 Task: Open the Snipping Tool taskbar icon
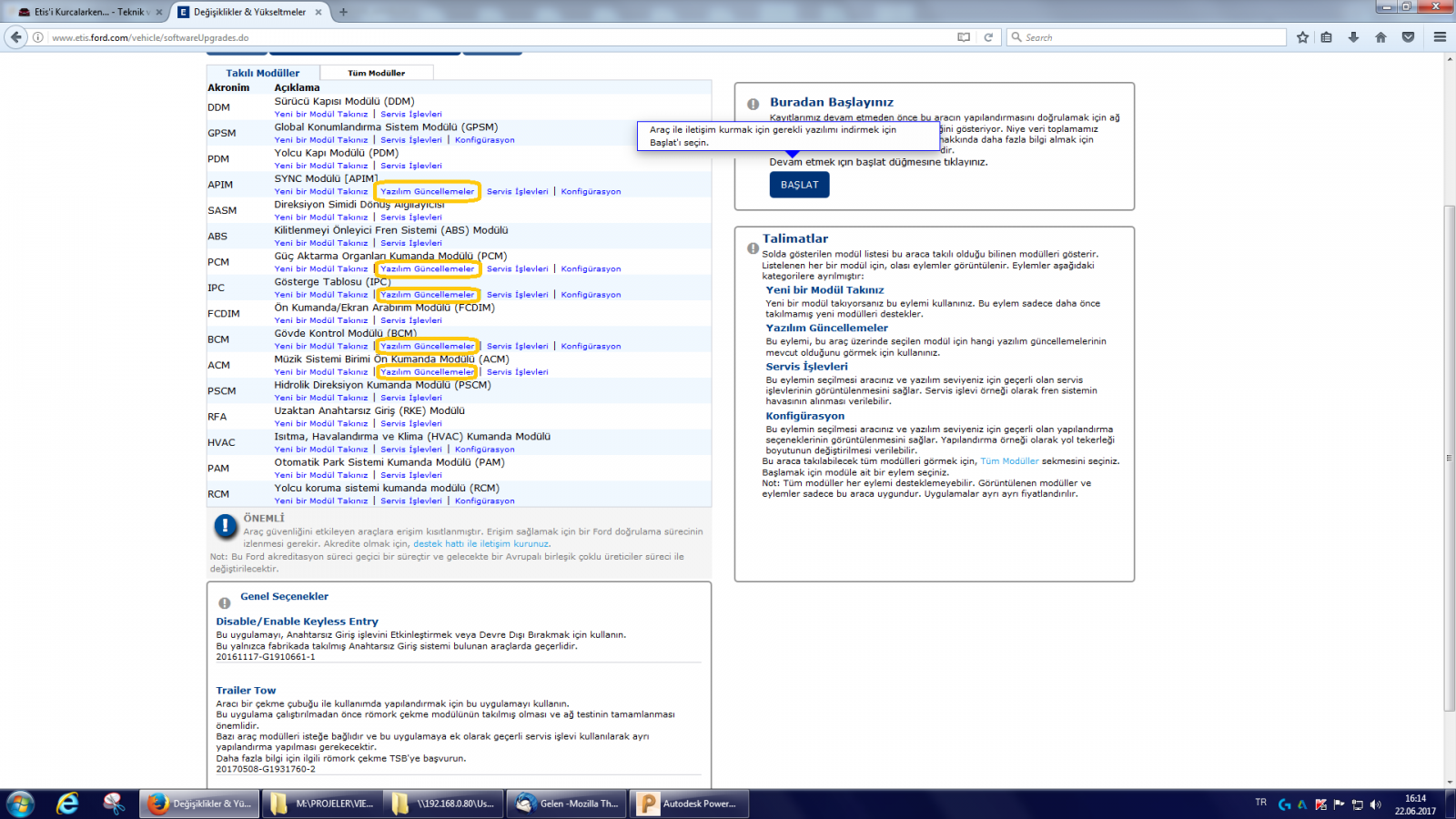click(x=114, y=804)
